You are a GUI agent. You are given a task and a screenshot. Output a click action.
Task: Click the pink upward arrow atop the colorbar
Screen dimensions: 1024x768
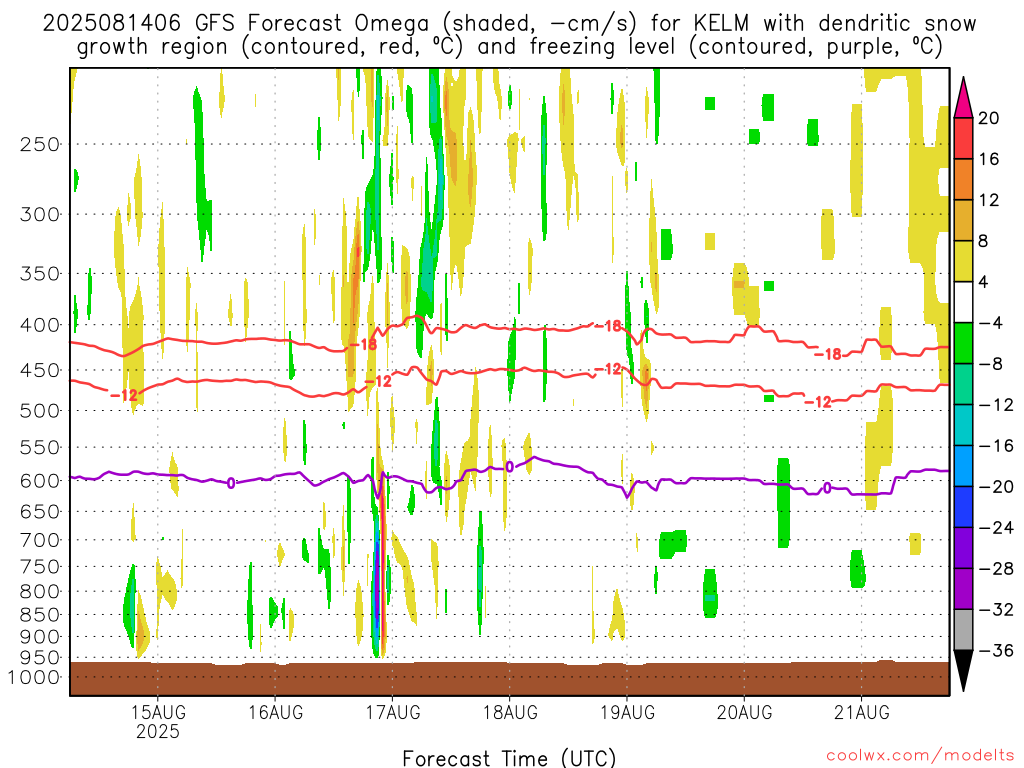963,98
